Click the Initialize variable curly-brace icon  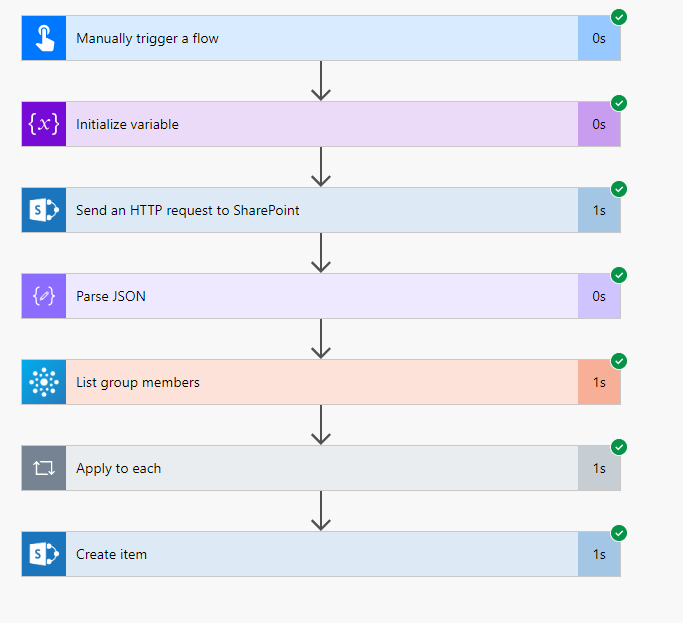point(44,124)
